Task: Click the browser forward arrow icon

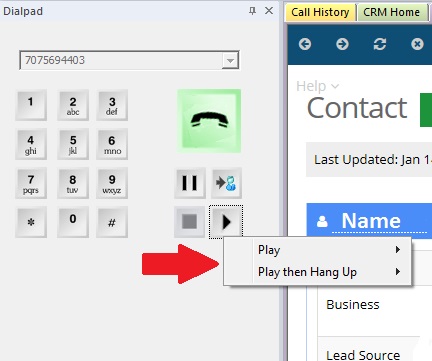Action: 342,44
